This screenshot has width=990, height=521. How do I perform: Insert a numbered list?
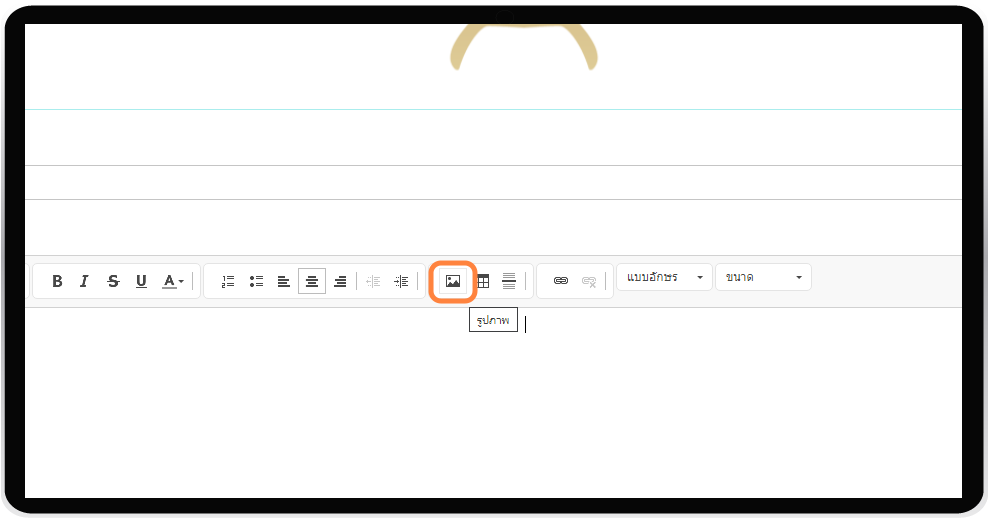click(228, 281)
